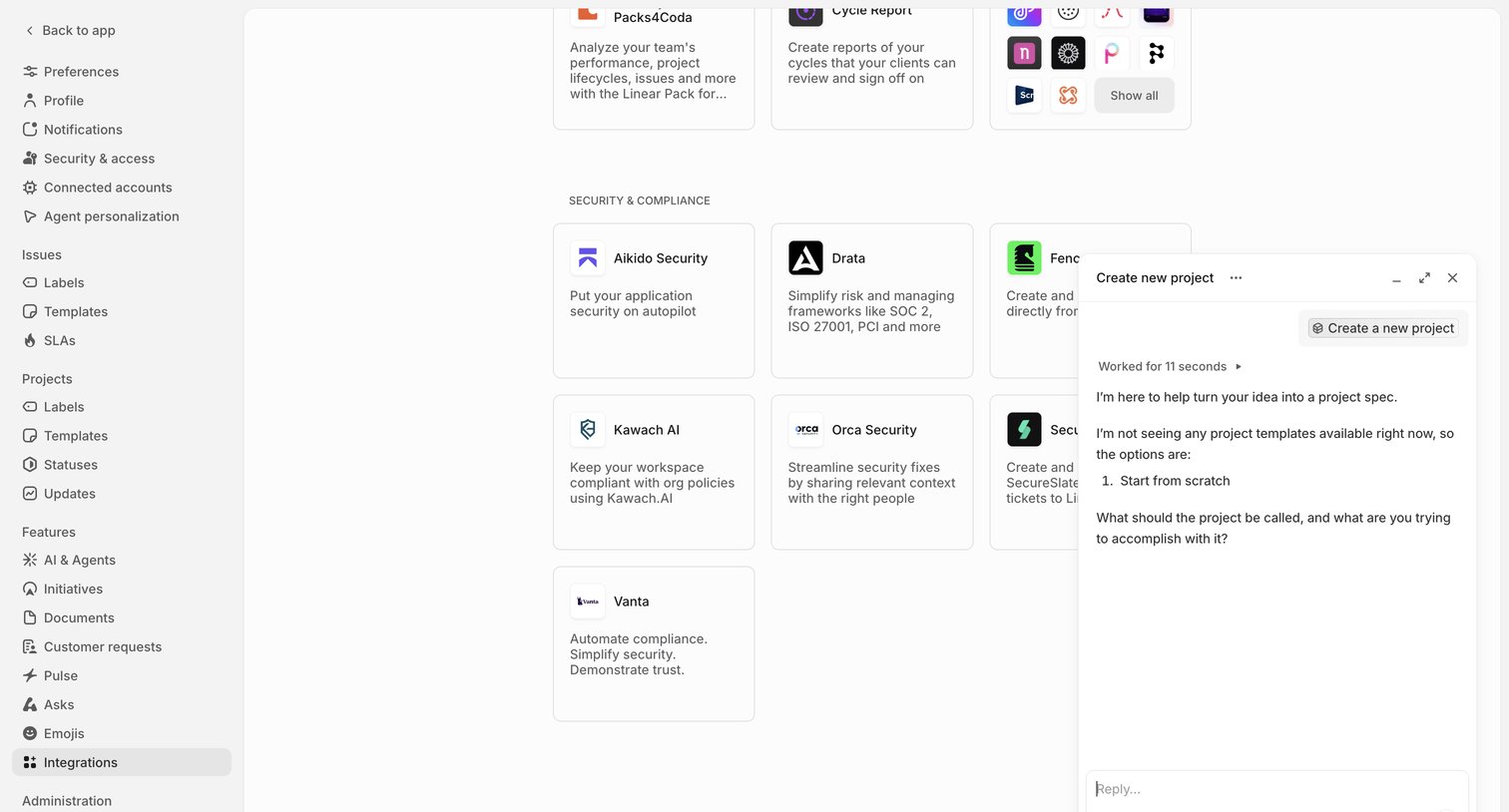Open Customer requests settings
This screenshot has height=812, width=1509.
[x=122, y=647]
